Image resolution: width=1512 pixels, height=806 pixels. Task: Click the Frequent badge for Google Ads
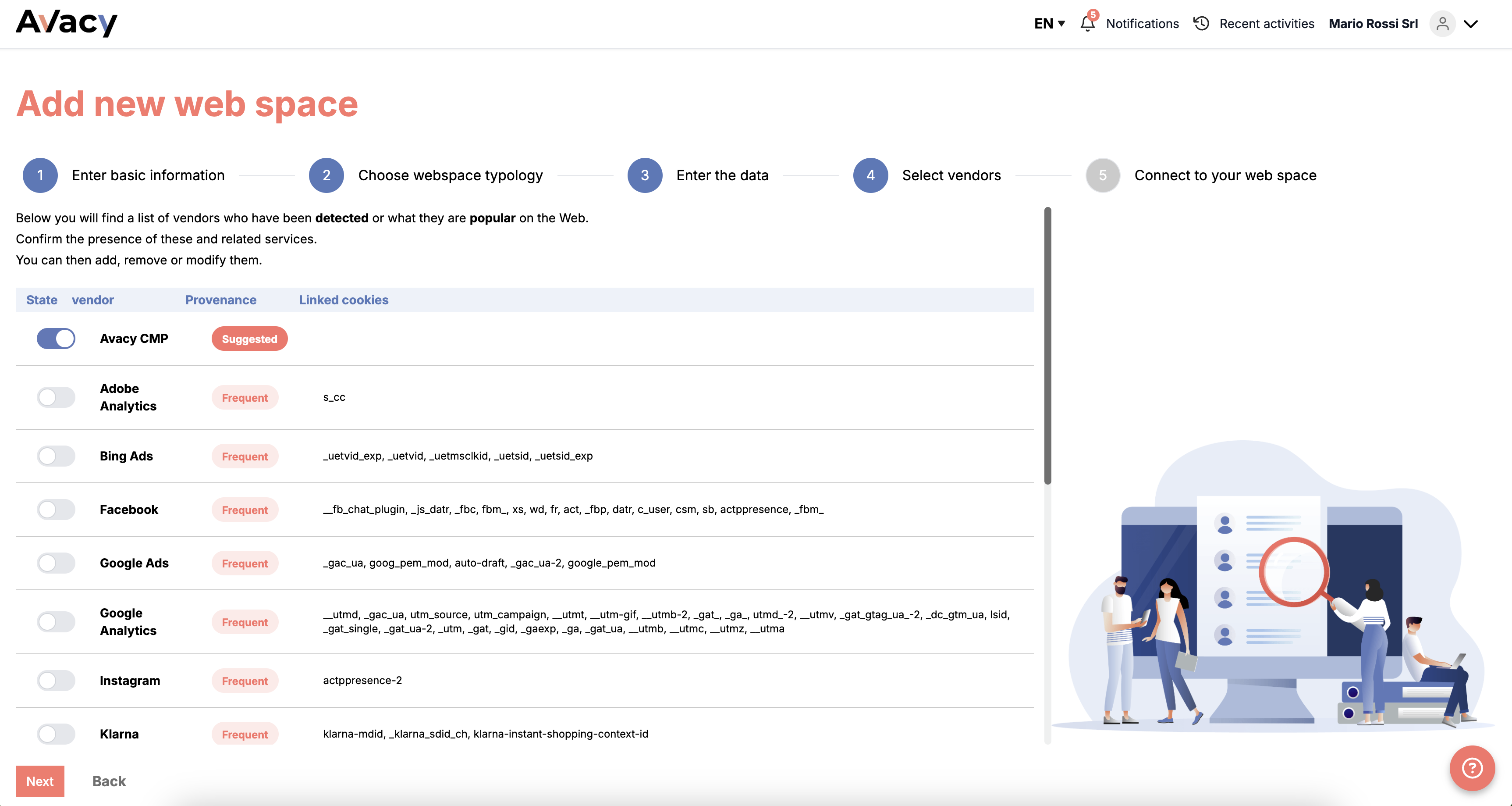coord(245,563)
